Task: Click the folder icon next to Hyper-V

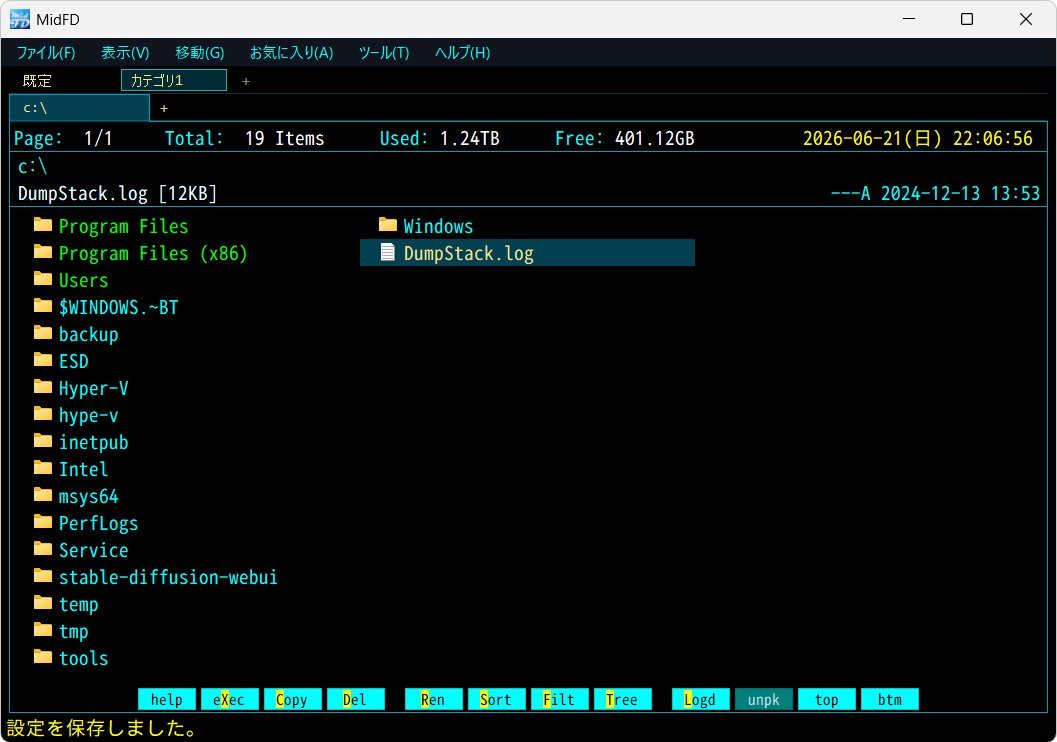Action: coord(42,386)
